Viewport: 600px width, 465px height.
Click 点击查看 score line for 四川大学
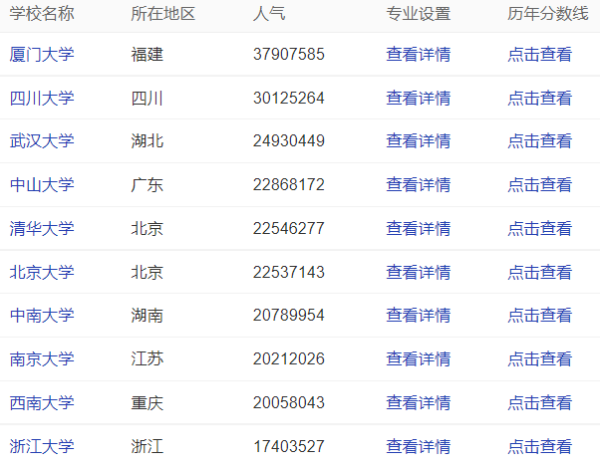(540, 98)
